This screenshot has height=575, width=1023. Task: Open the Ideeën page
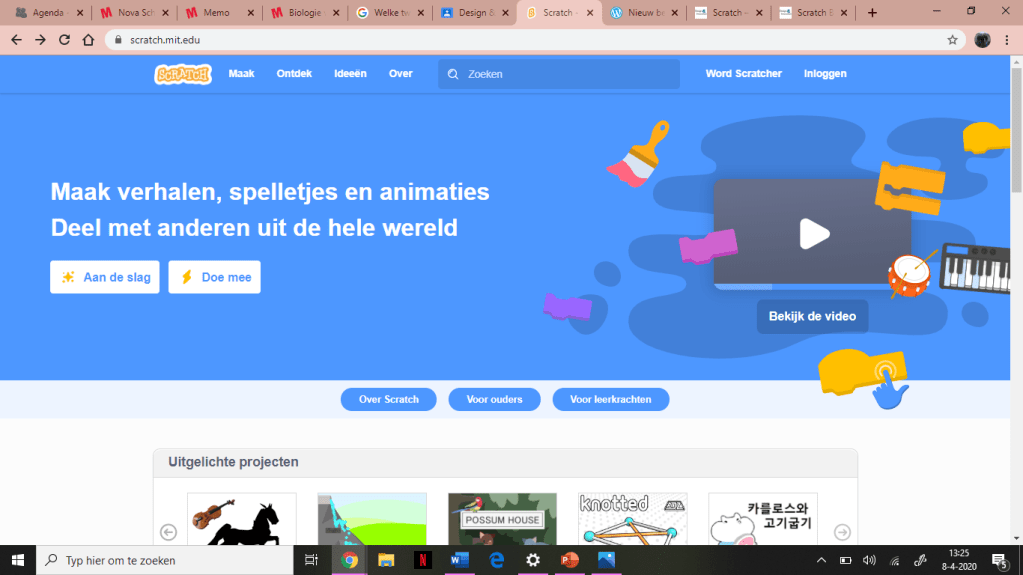click(x=350, y=74)
